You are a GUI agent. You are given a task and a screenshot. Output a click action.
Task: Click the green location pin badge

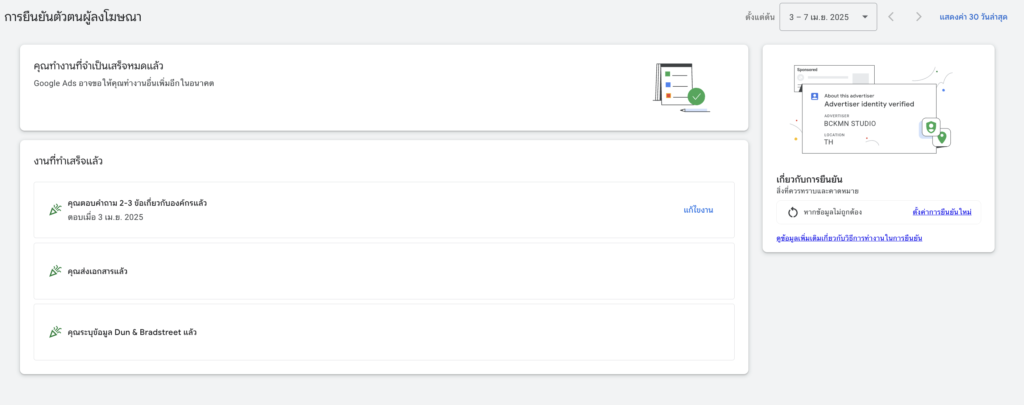coord(941,137)
